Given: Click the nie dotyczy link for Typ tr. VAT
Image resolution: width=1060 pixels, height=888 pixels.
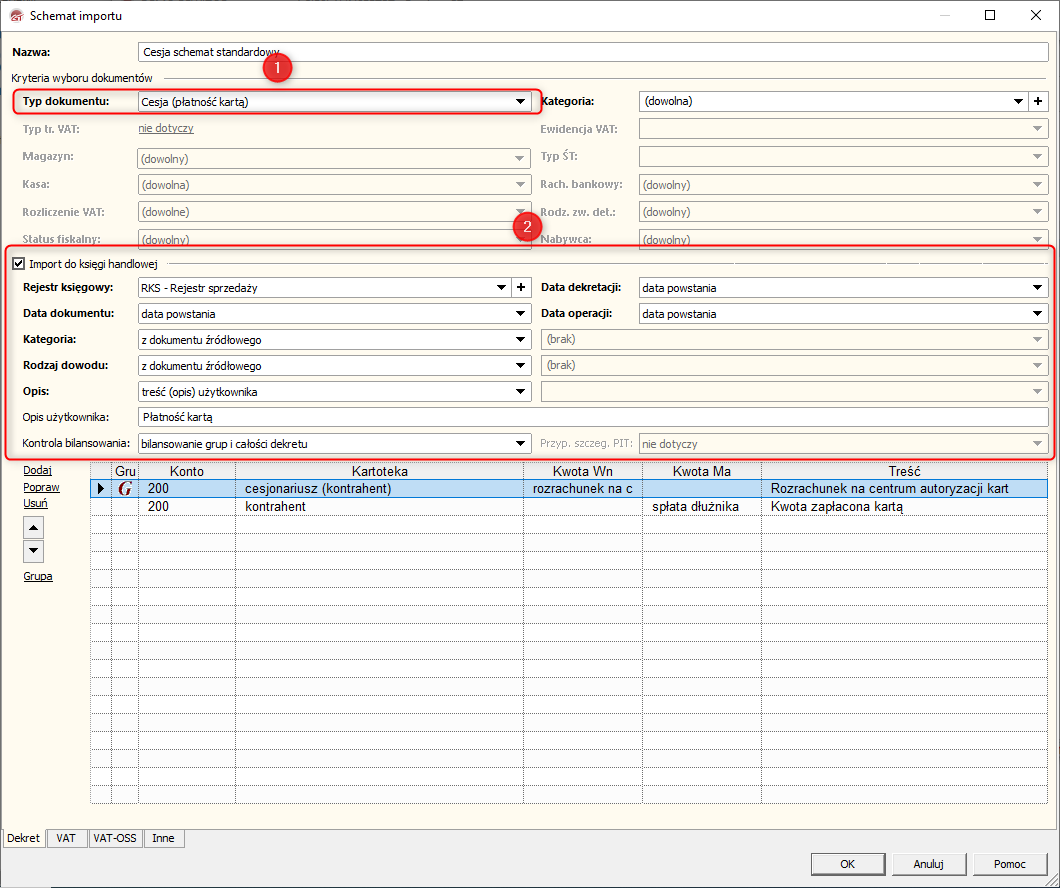Looking at the screenshot, I should (x=166, y=128).
